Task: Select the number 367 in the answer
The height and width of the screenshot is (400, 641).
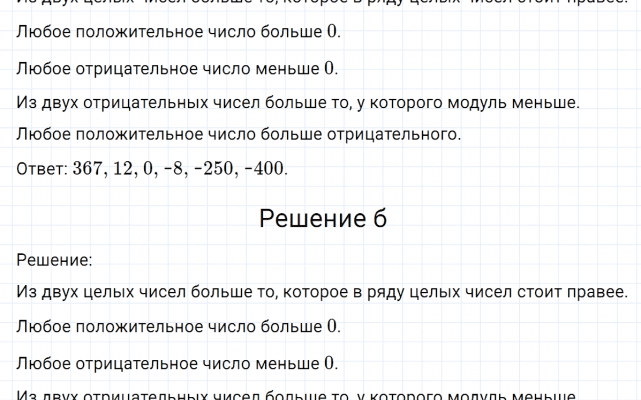Action: 90,168
